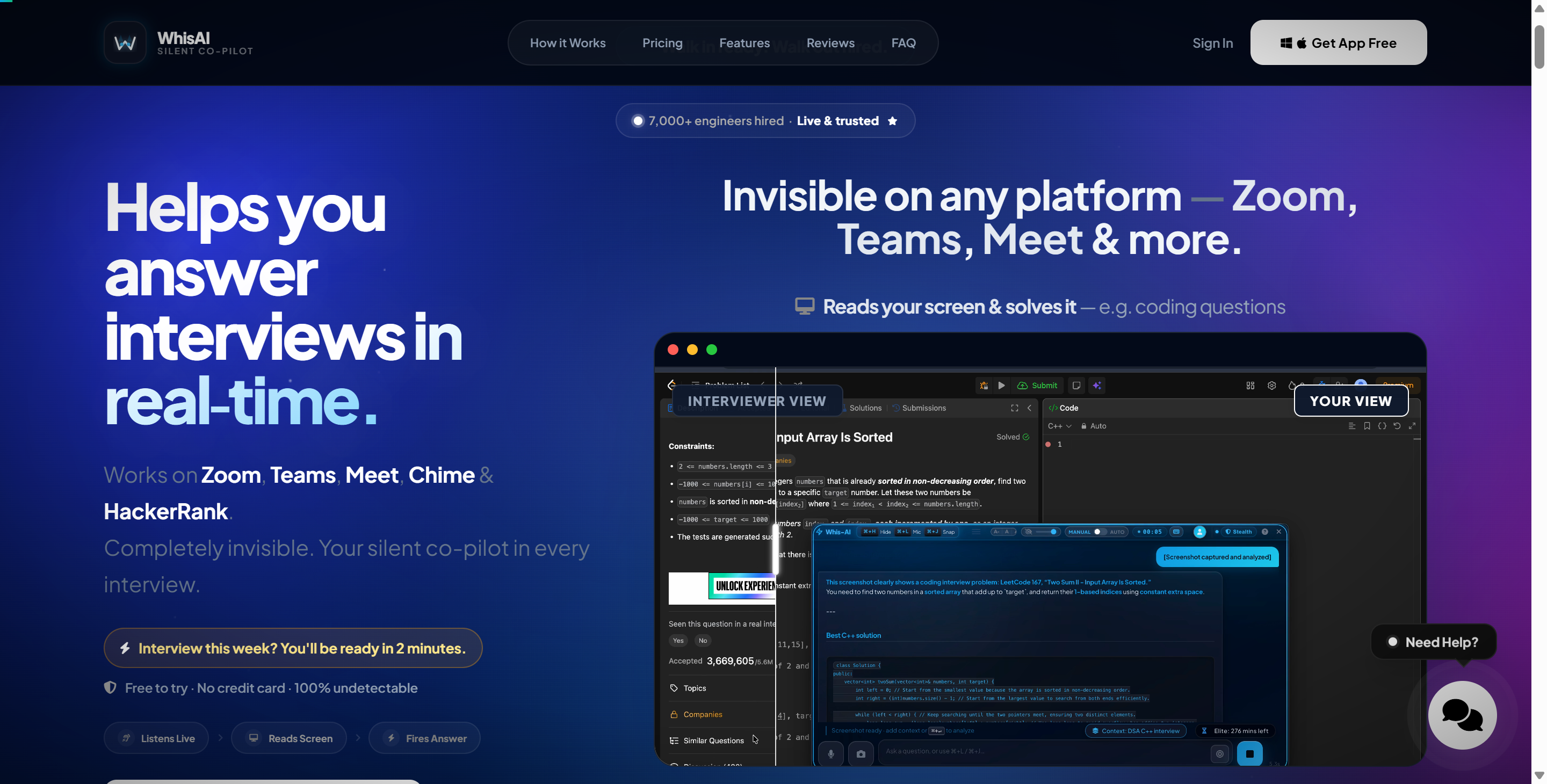Click the reset code undo-arrow icon
1547x784 pixels.
point(1397,426)
